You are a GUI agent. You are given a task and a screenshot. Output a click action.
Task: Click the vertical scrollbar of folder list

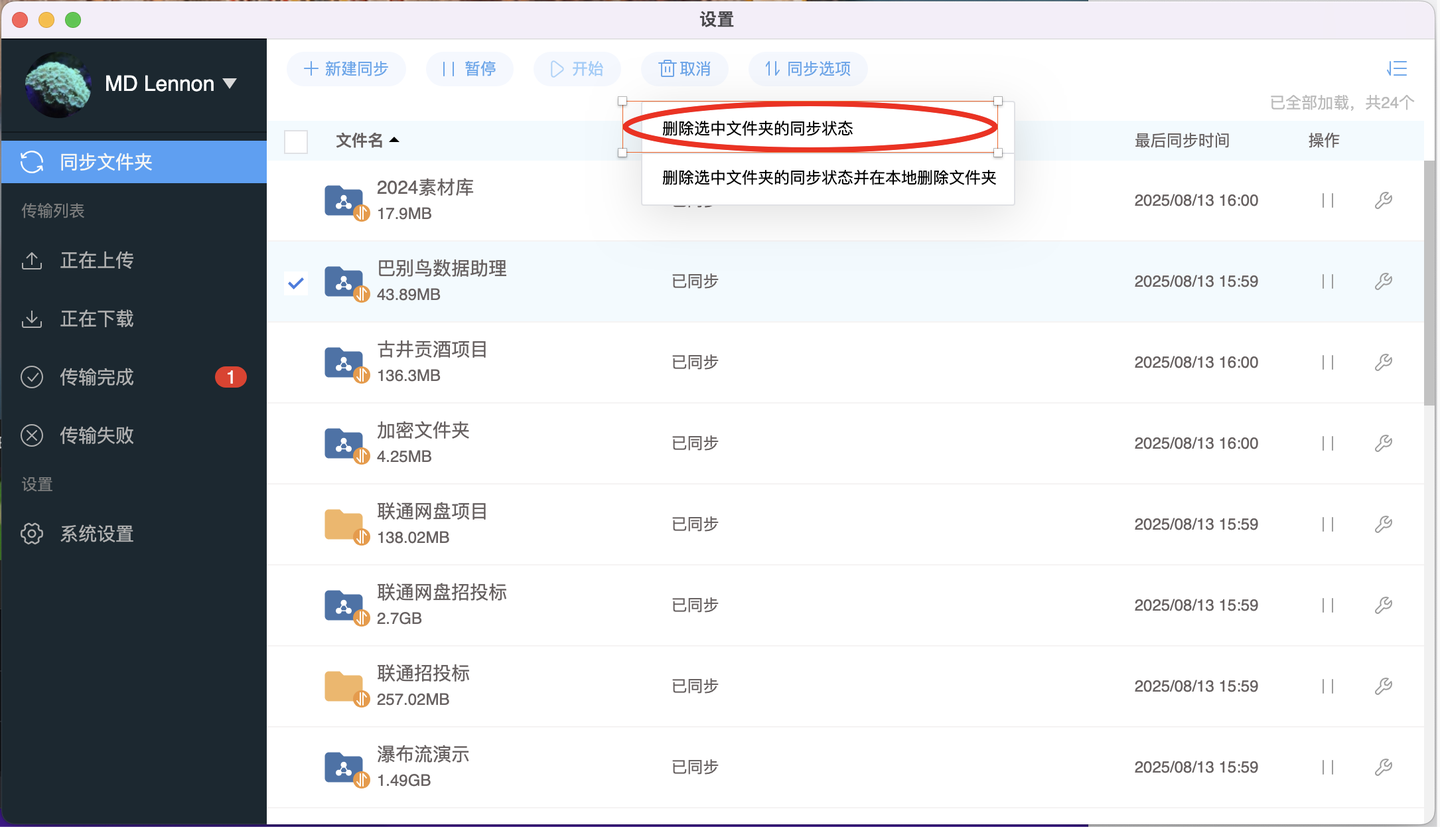[1430, 281]
